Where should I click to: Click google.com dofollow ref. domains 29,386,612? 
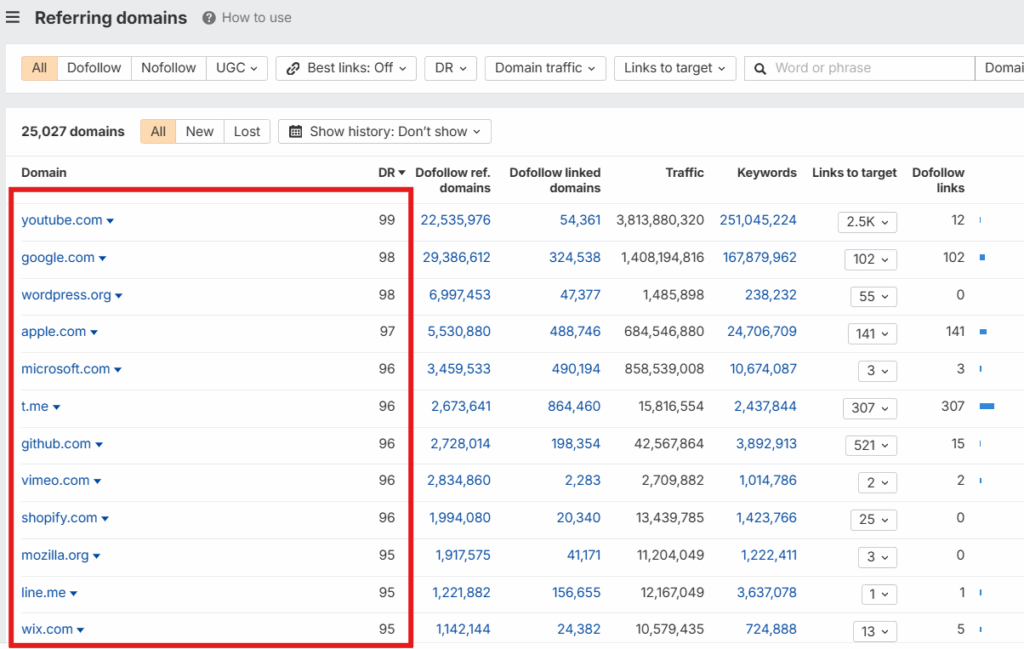coord(456,257)
